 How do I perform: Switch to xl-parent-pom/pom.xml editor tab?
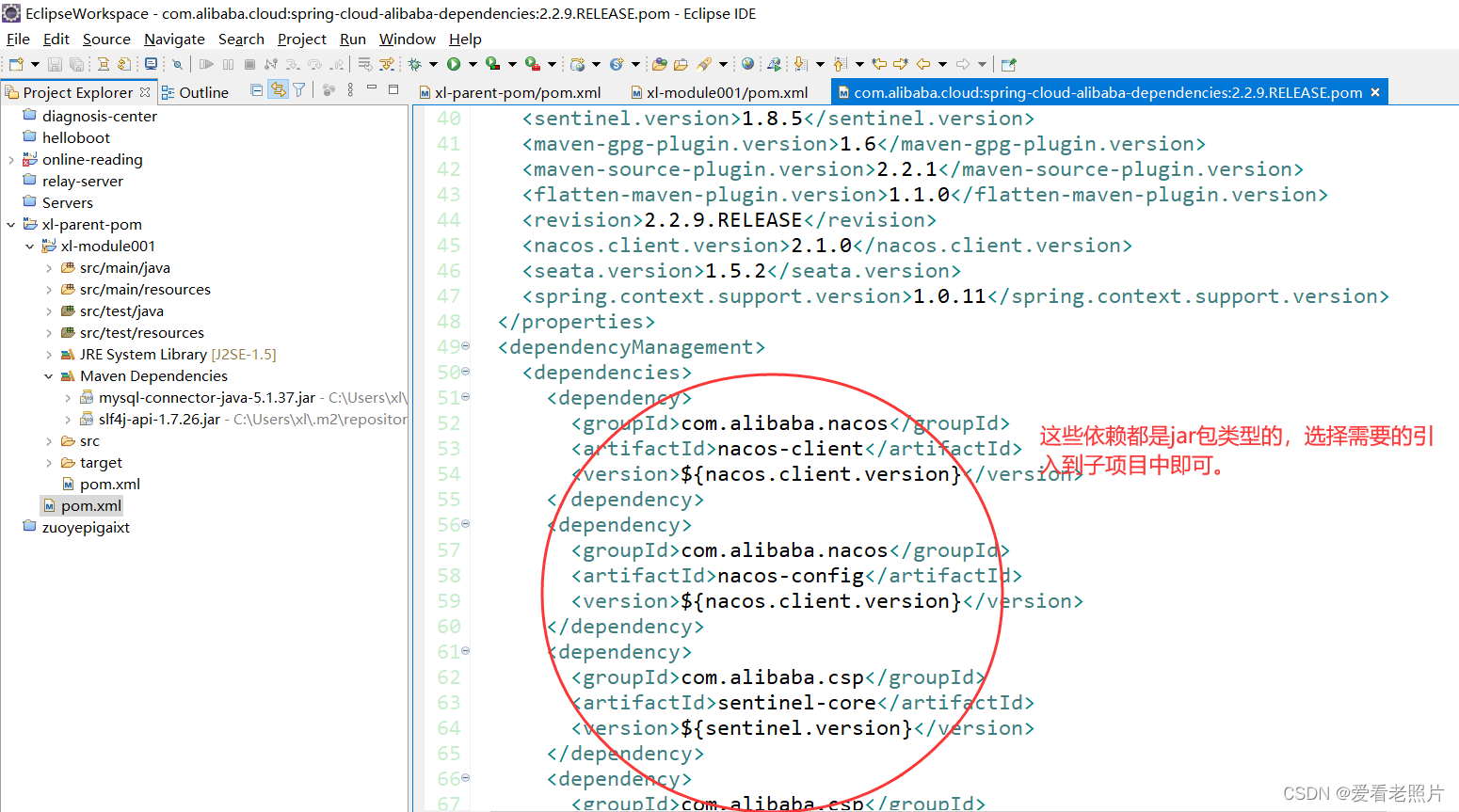point(510,92)
